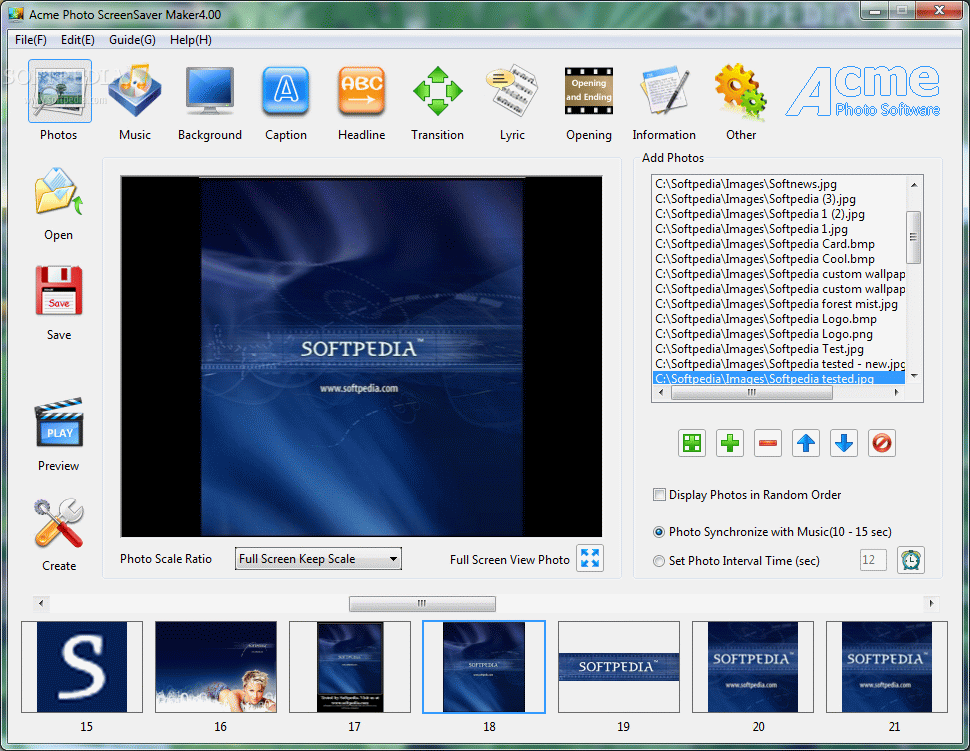Screen dimensions: 970x751
Task: Click the Open project folder icon
Action: point(59,192)
